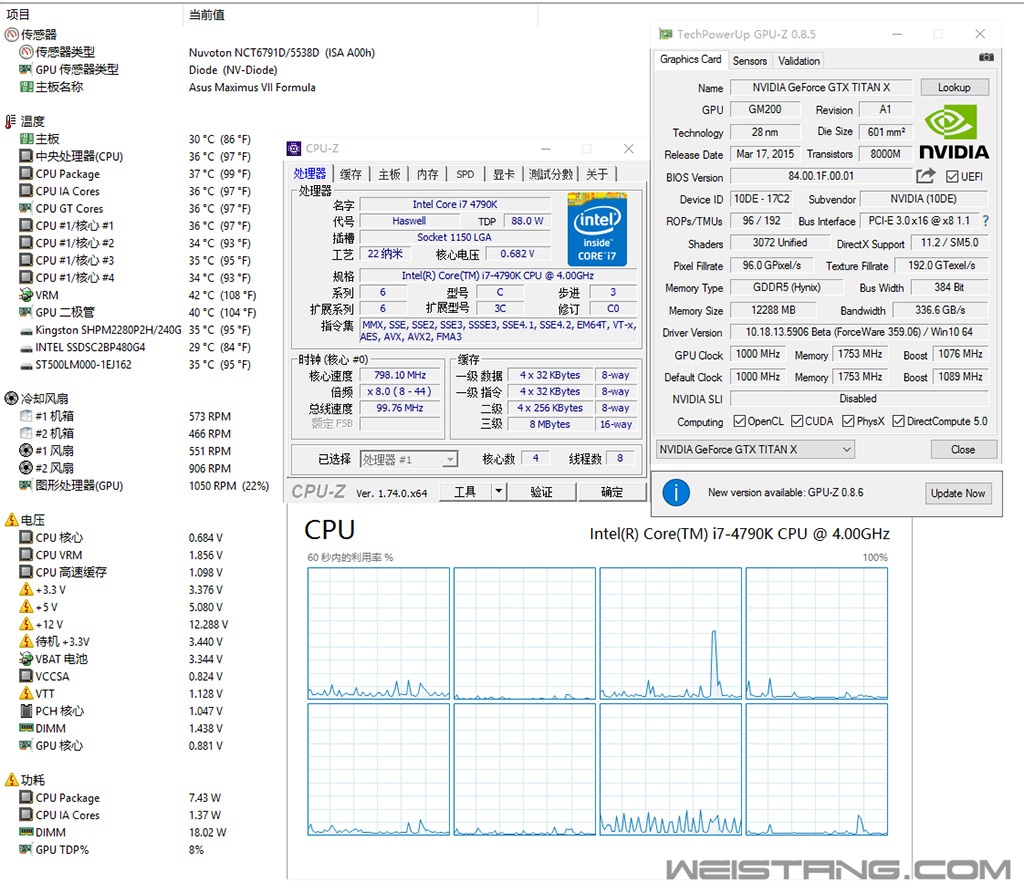Click the Close button in GPU-Z
This screenshot has height=893, width=1024.
[963, 449]
